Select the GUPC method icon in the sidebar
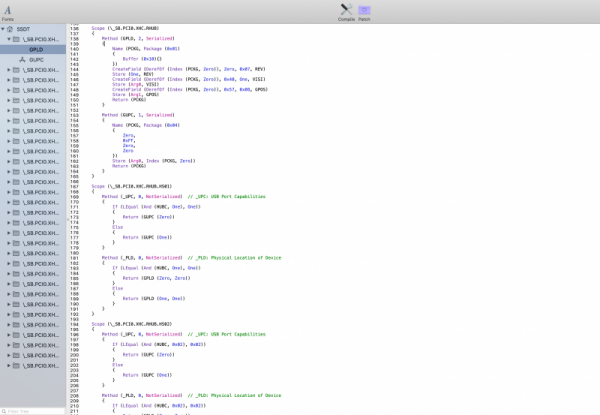This screenshot has width=600, height=415. [22, 59]
